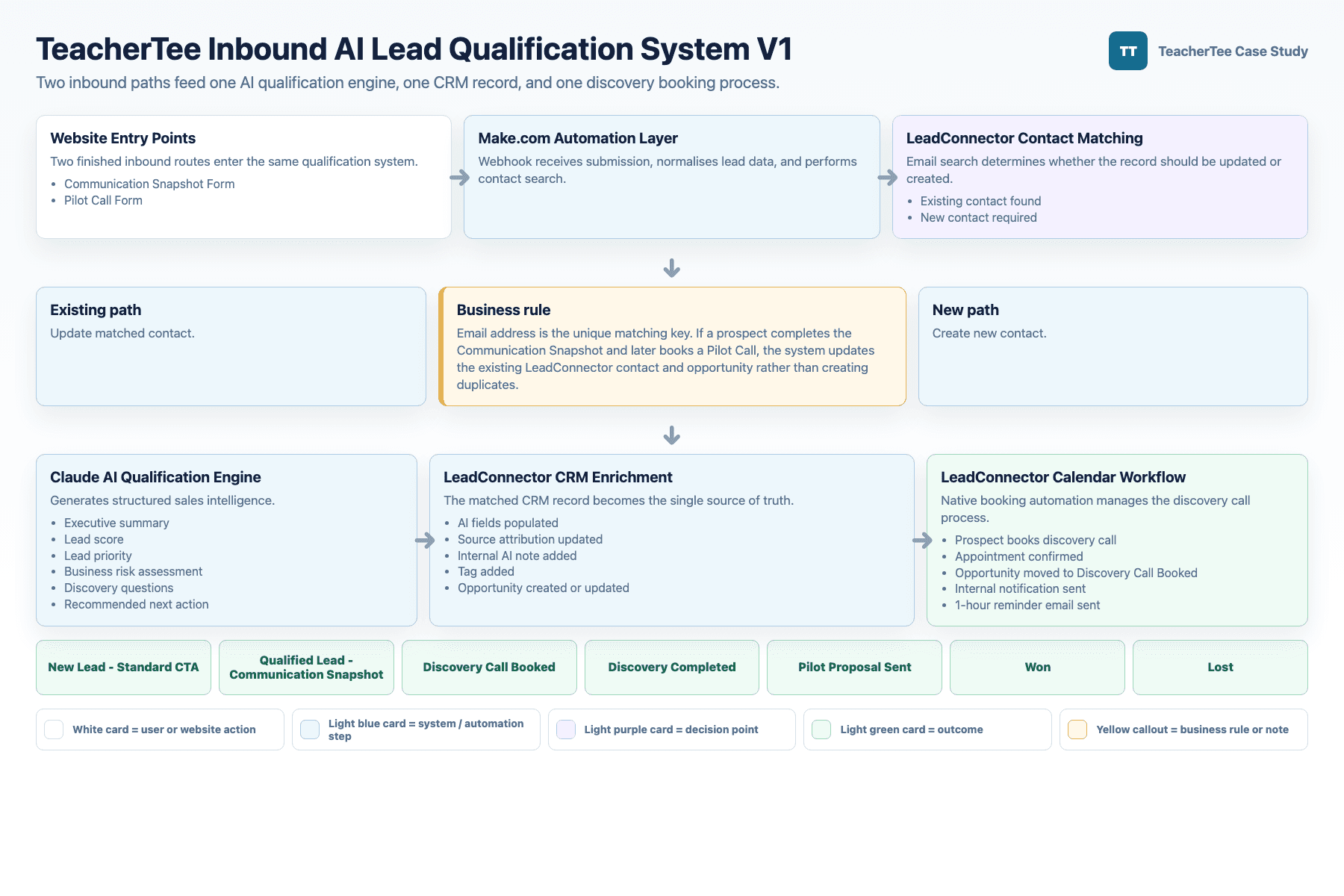Click Opportunity moved to Discovery Call Booked
The height and width of the screenshot is (896, 1344).
(1076, 573)
